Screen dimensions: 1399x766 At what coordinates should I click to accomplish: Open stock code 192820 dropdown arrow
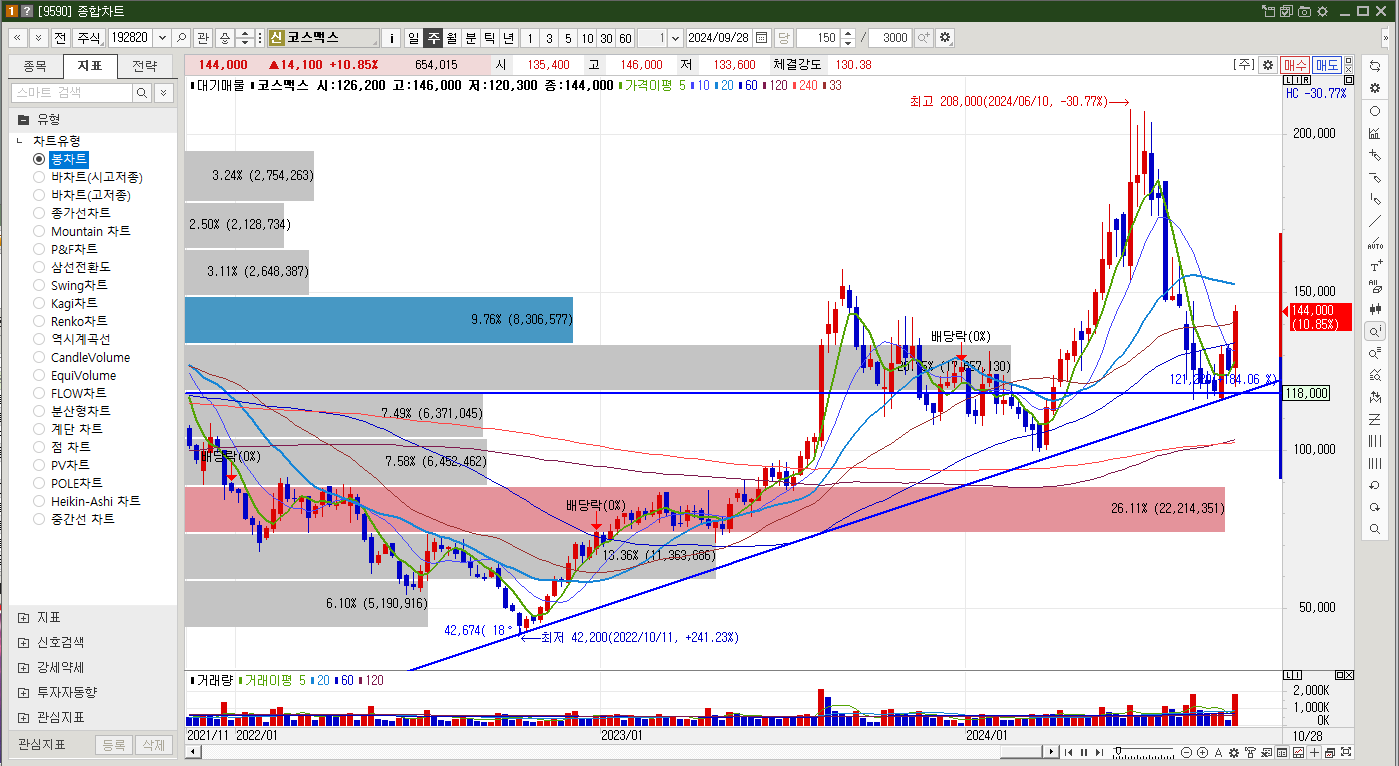coord(162,37)
